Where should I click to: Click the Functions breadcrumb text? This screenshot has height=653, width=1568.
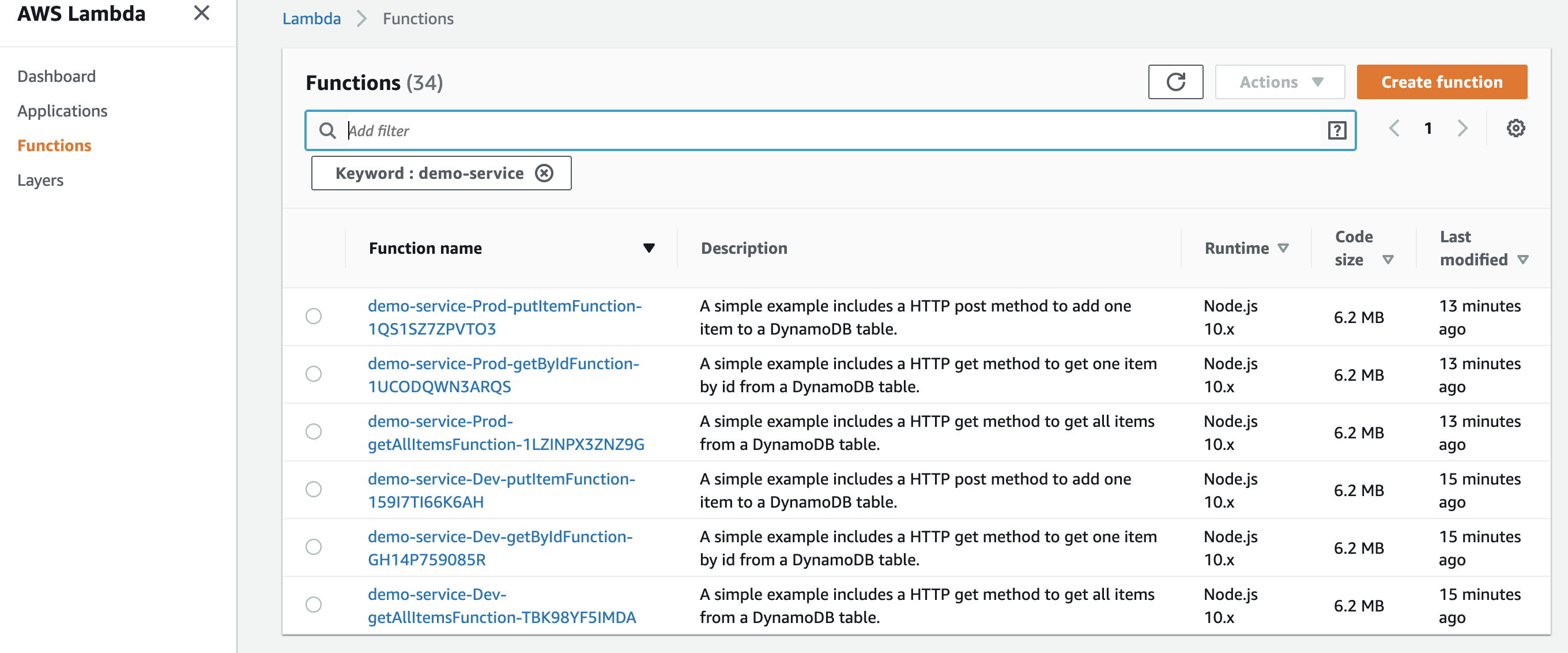418,19
